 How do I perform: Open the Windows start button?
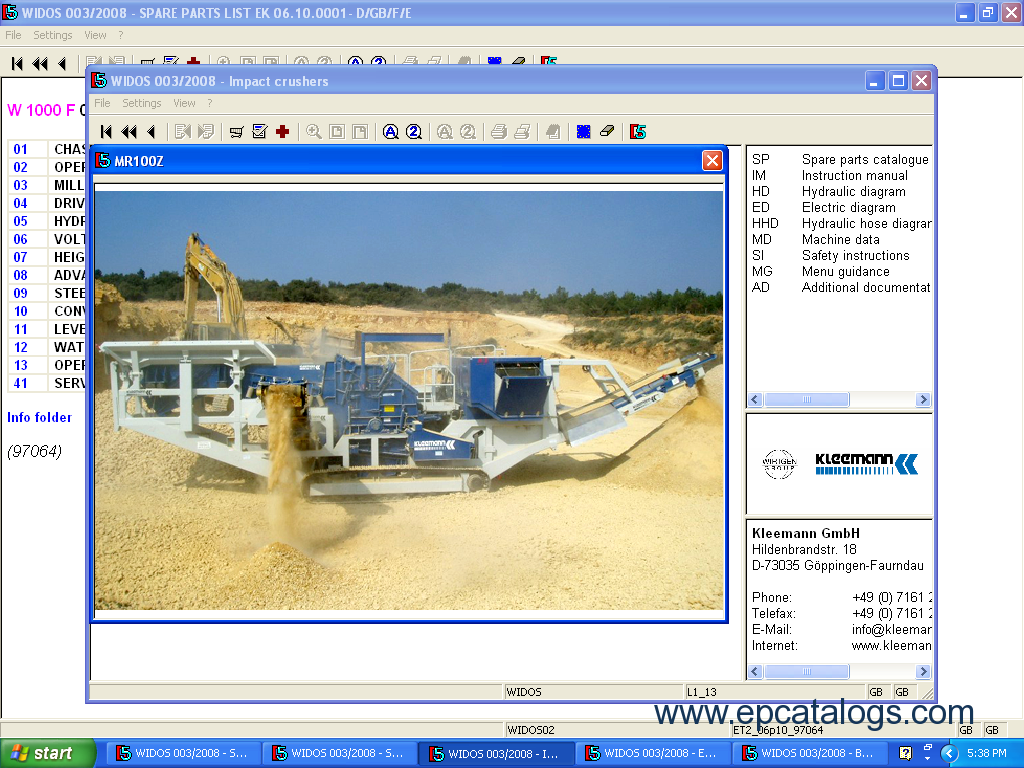point(48,753)
